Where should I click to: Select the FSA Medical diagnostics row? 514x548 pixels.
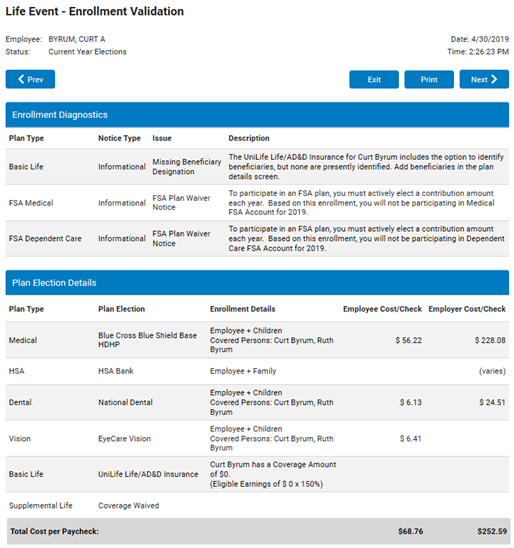tap(257, 203)
